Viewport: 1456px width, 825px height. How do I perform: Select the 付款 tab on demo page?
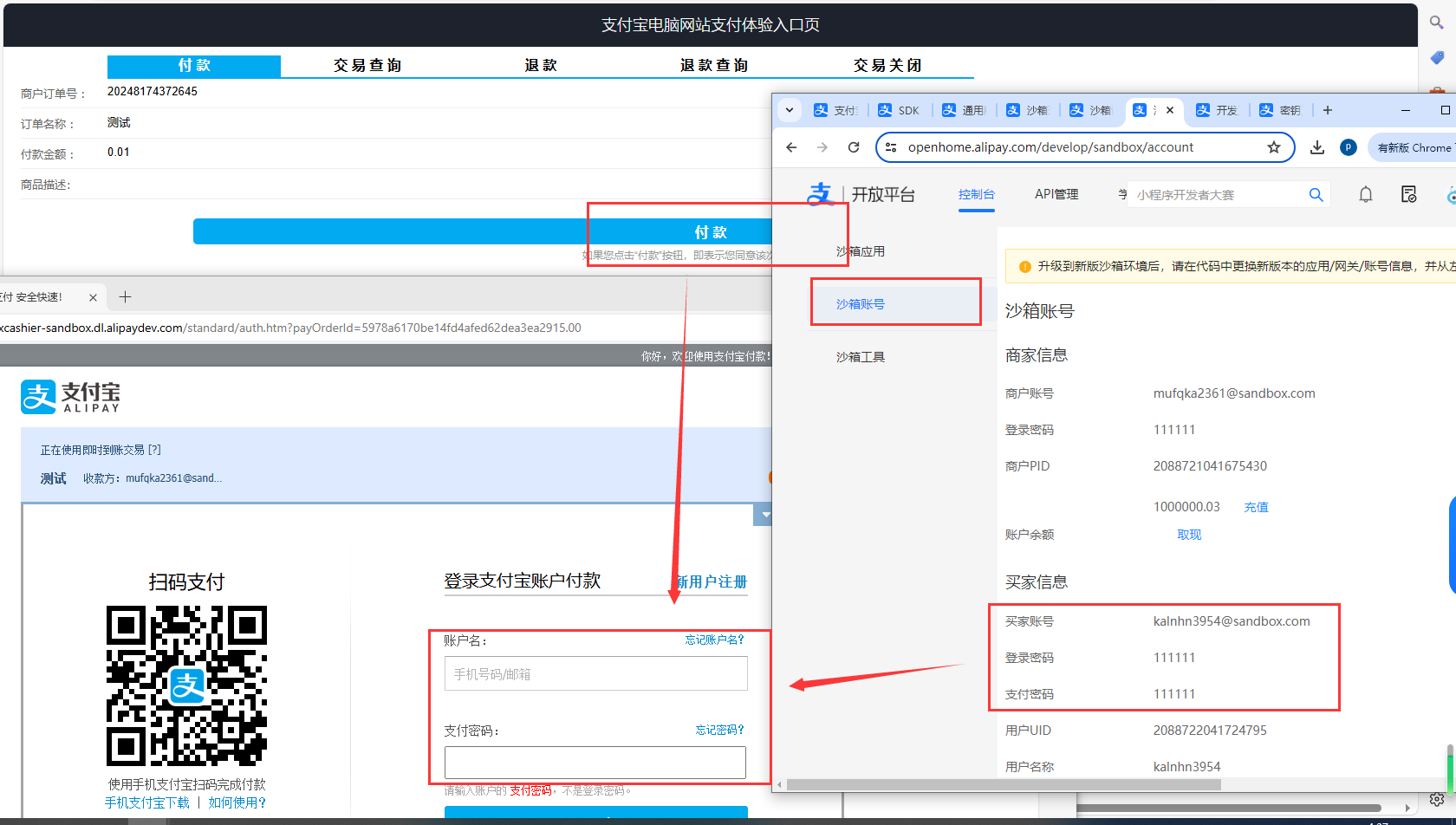point(194,66)
